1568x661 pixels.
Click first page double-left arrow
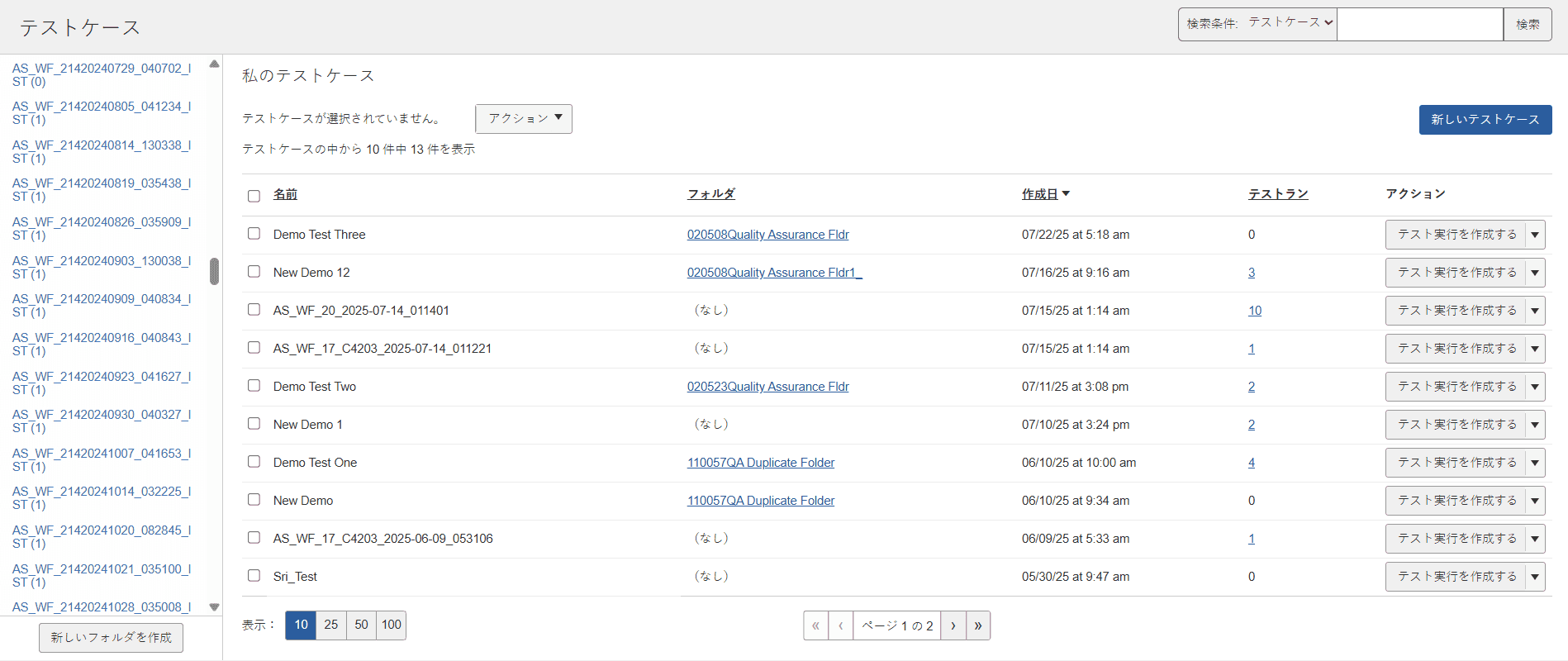tap(815, 625)
